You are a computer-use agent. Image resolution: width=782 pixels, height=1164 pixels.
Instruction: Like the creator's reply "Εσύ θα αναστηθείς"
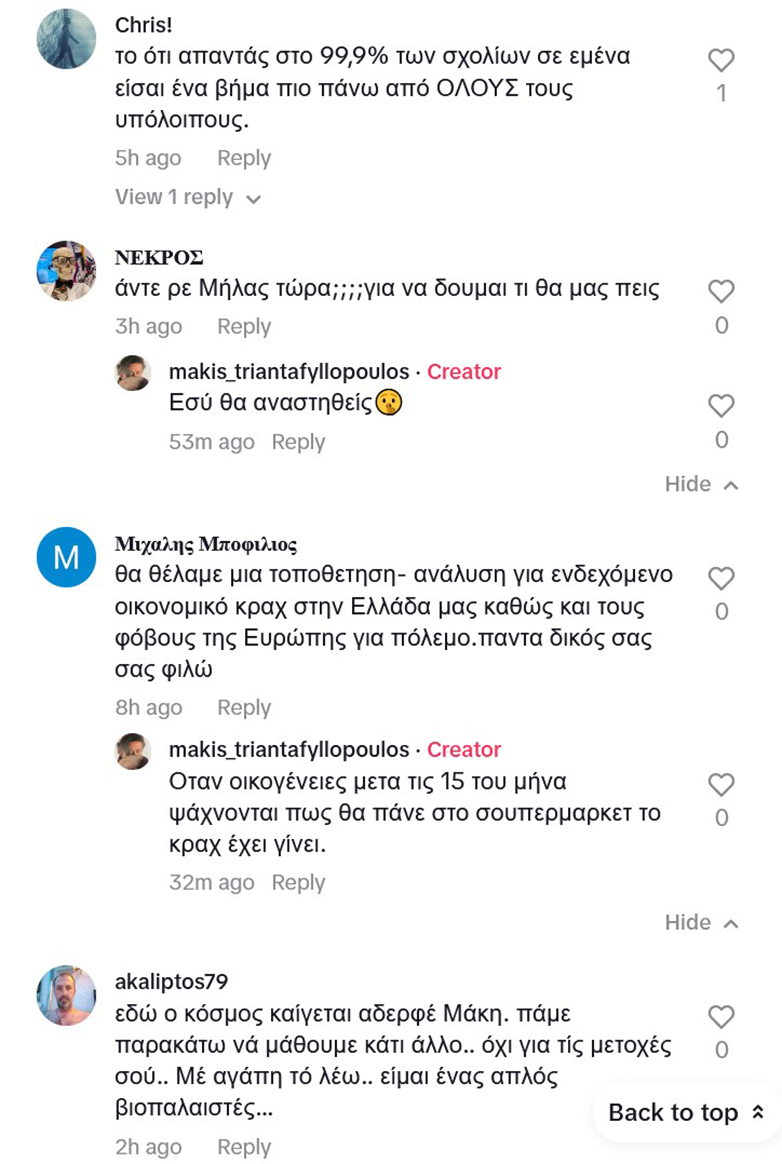tap(721, 406)
